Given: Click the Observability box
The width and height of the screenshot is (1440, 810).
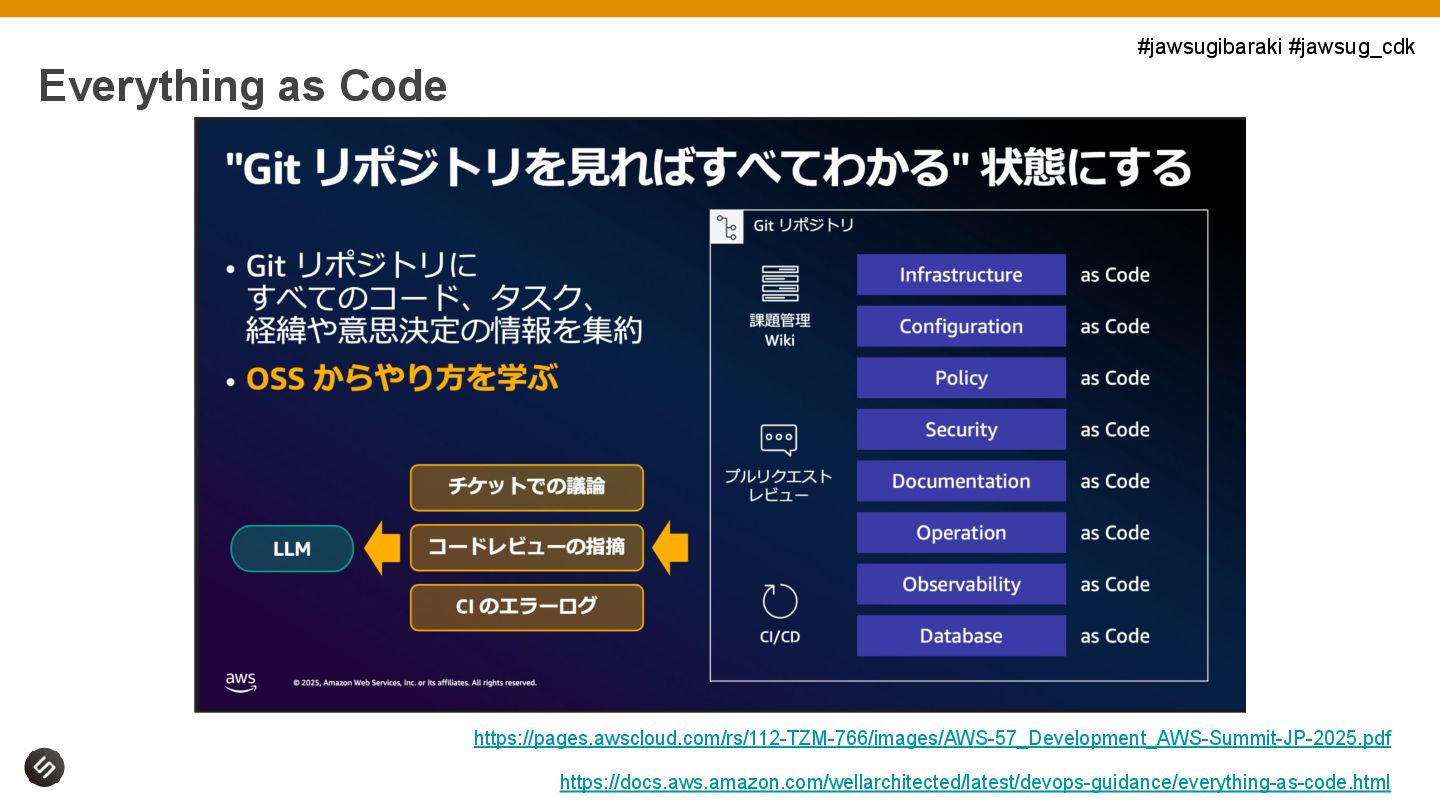Looking at the screenshot, I should (x=961, y=584).
